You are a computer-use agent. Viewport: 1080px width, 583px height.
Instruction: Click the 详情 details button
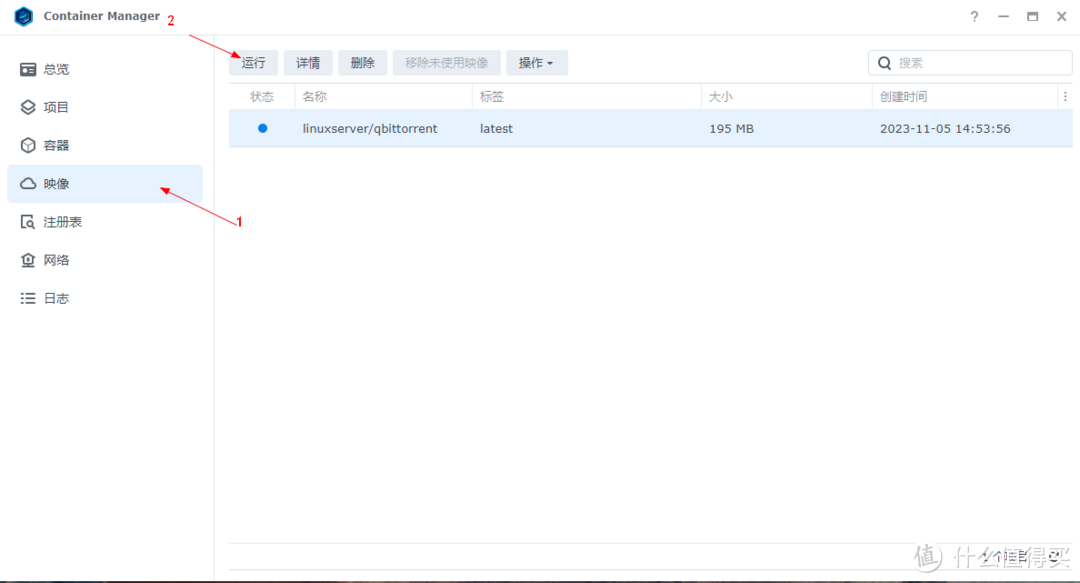coord(307,62)
